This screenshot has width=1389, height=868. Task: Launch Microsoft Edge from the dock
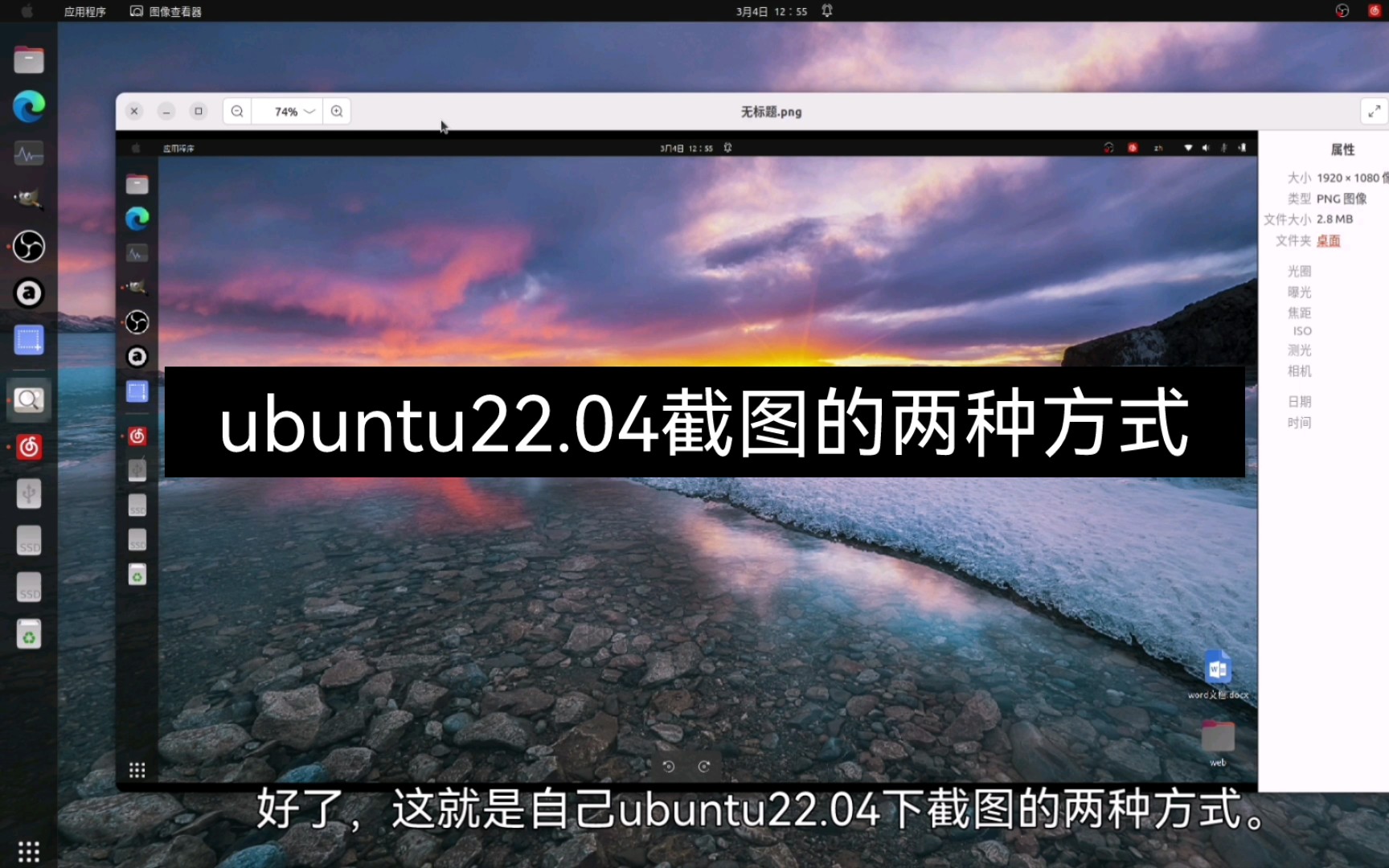pyautogui.click(x=29, y=106)
